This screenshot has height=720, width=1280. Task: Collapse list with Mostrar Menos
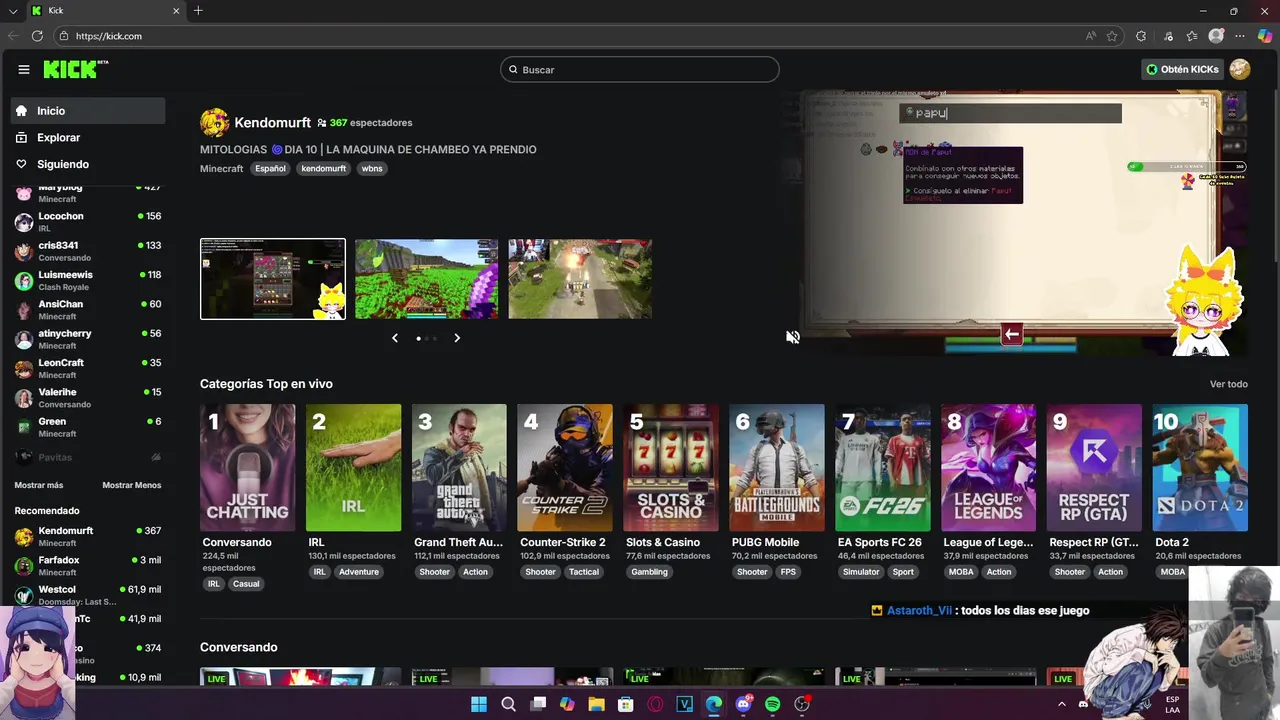131,485
